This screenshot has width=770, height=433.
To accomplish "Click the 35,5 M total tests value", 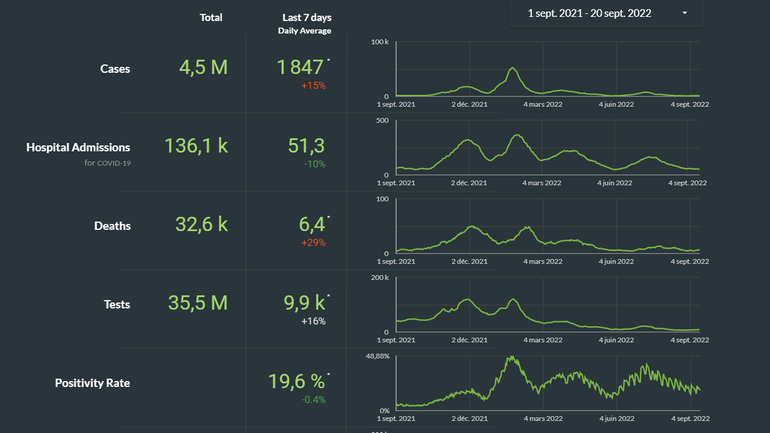I will click(202, 303).
